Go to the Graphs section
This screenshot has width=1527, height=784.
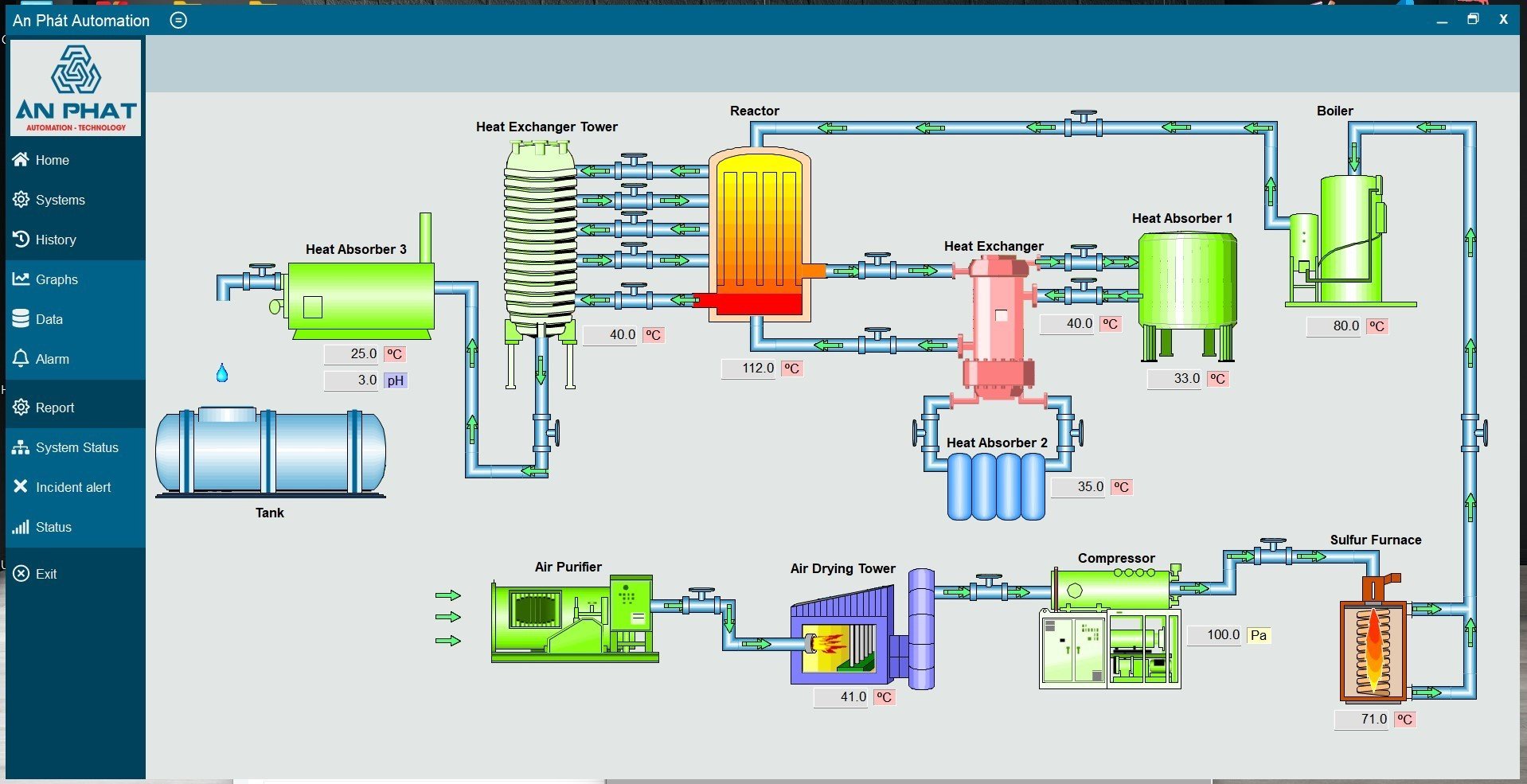coord(57,279)
